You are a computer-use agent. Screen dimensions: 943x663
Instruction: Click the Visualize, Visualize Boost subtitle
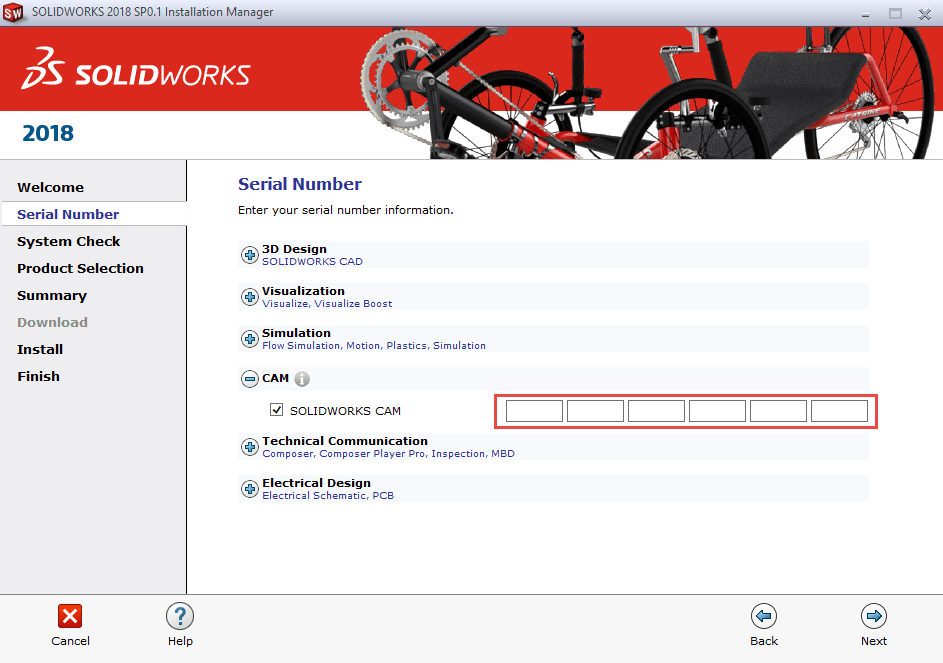pos(327,304)
